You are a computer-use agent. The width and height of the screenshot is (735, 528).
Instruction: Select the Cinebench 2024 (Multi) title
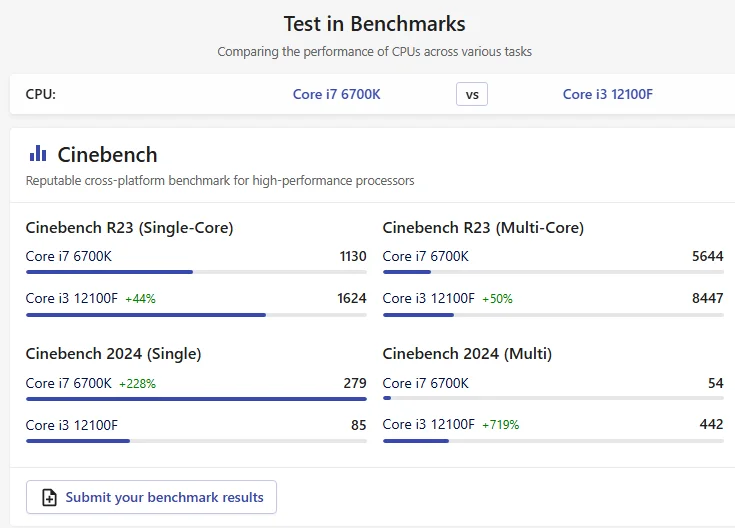467,354
